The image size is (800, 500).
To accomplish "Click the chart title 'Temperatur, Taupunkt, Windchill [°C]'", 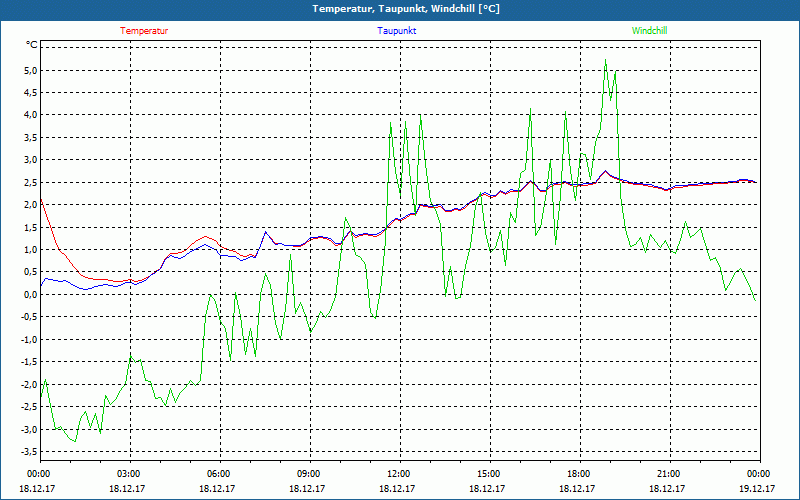I will click(406, 9).
